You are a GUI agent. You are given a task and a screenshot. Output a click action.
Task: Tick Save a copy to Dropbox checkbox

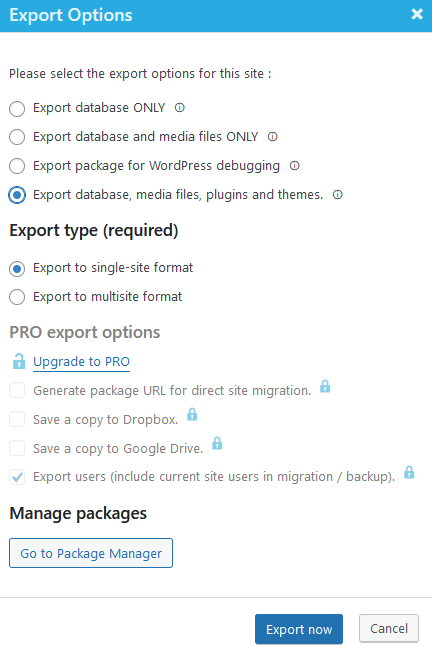(17, 419)
